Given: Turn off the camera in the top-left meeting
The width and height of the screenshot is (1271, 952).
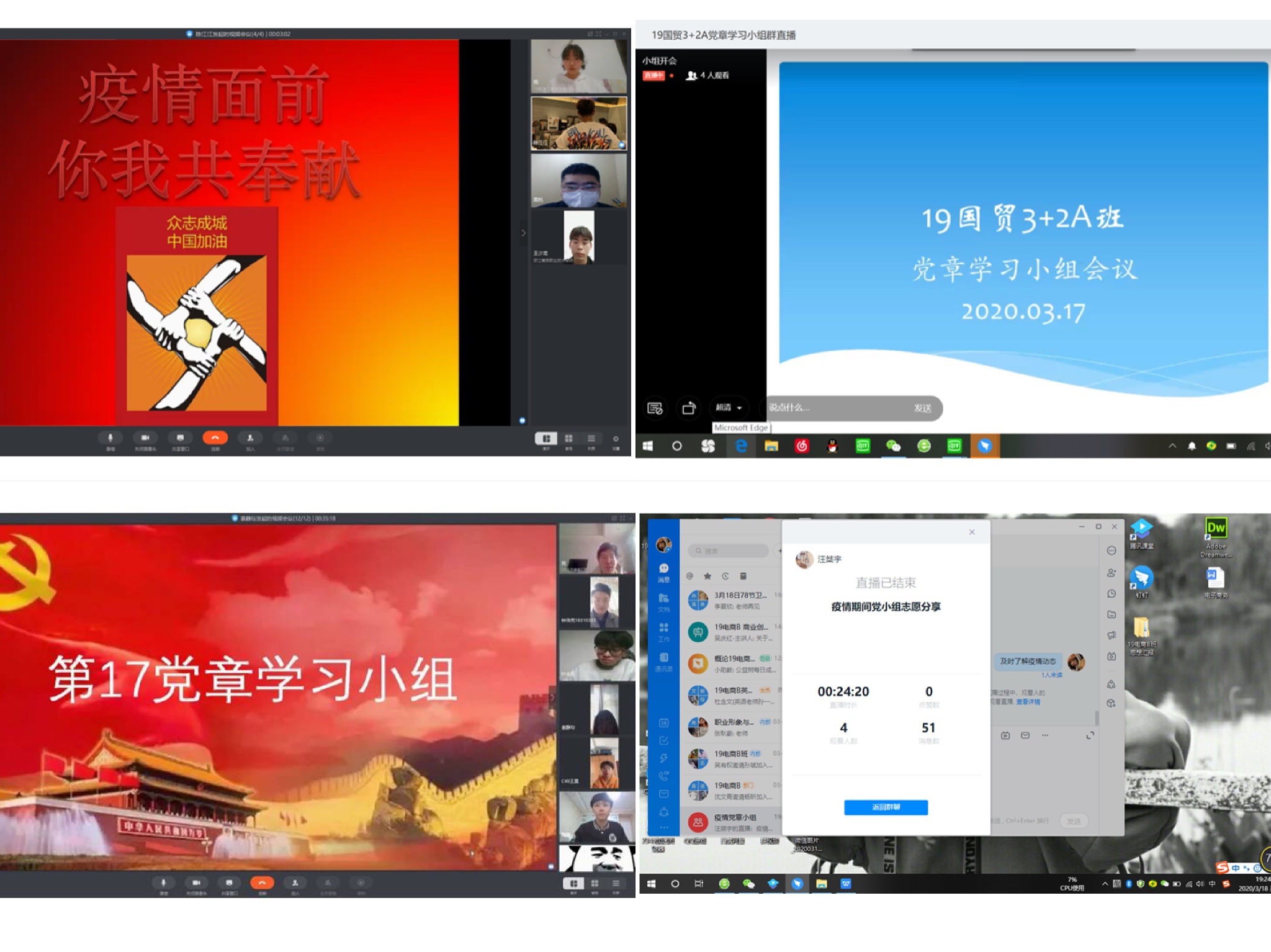Looking at the screenshot, I should click(x=145, y=438).
